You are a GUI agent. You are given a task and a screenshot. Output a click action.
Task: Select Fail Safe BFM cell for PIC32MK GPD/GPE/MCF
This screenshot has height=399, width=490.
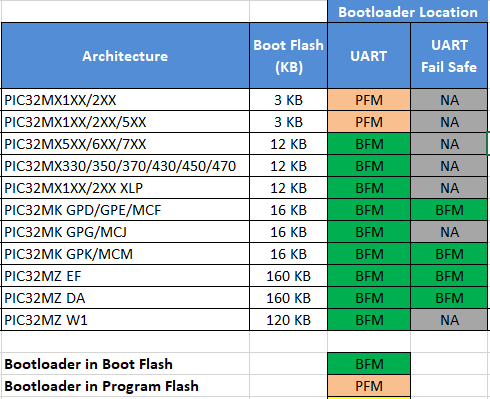tap(449, 210)
